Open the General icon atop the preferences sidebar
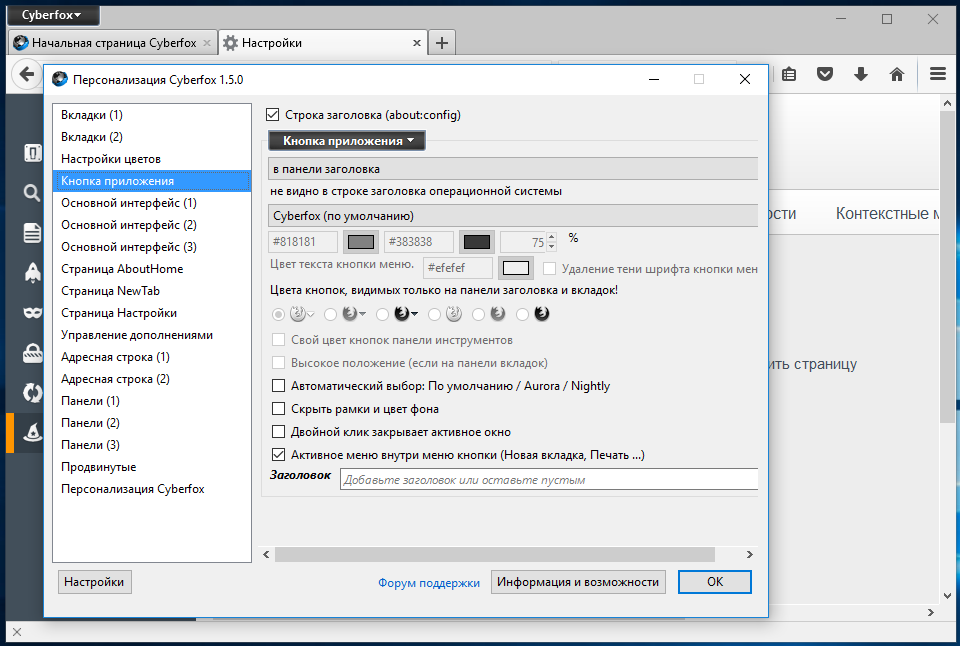Screen dimensions: 960x646 [32, 153]
